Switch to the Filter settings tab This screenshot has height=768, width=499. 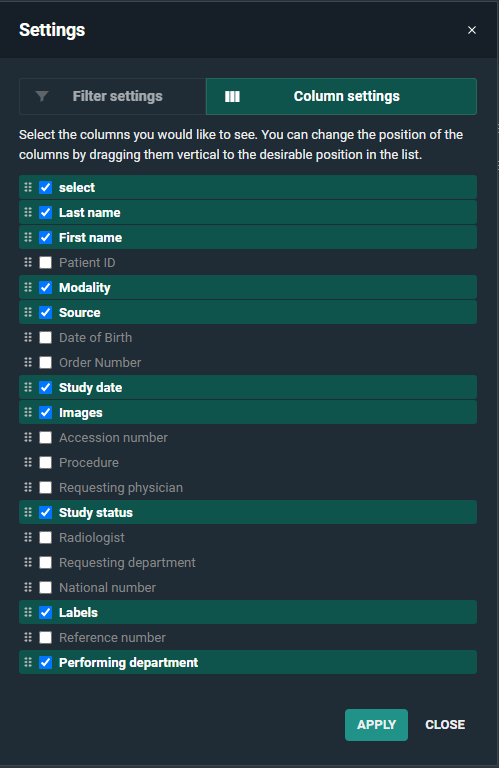[x=113, y=96]
